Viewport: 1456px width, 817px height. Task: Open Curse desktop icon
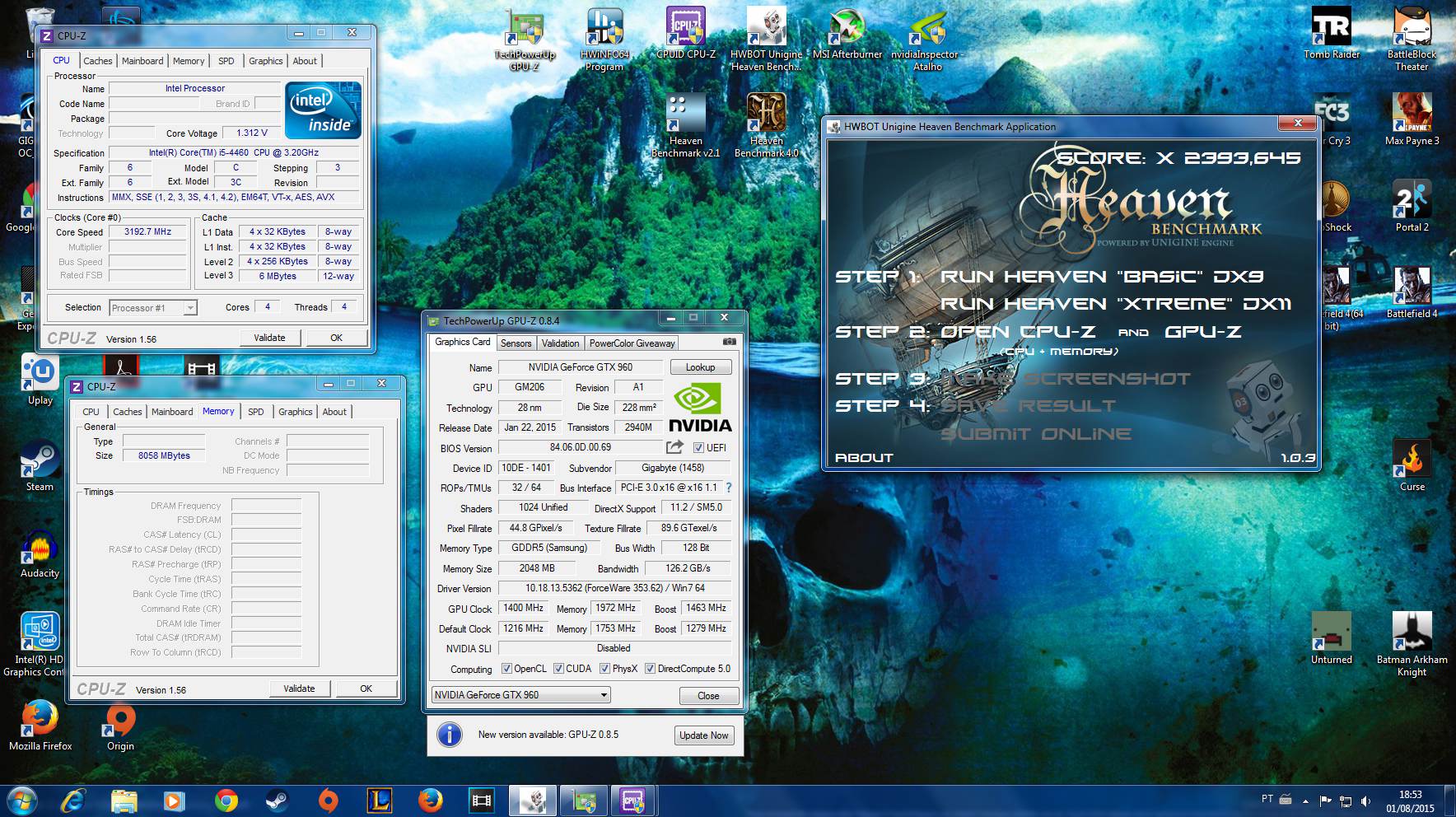point(1412,466)
